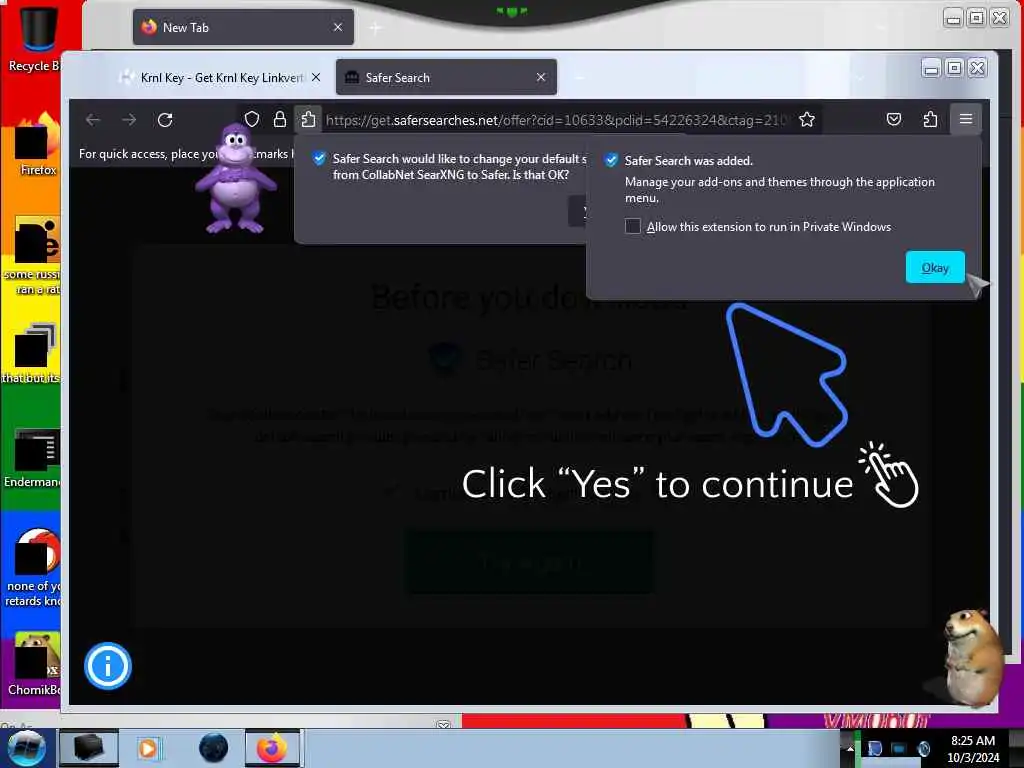Image resolution: width=1024 pixels, height=768 pixels.
Task: Click the hamster desktop mascot
Action: 973,657
